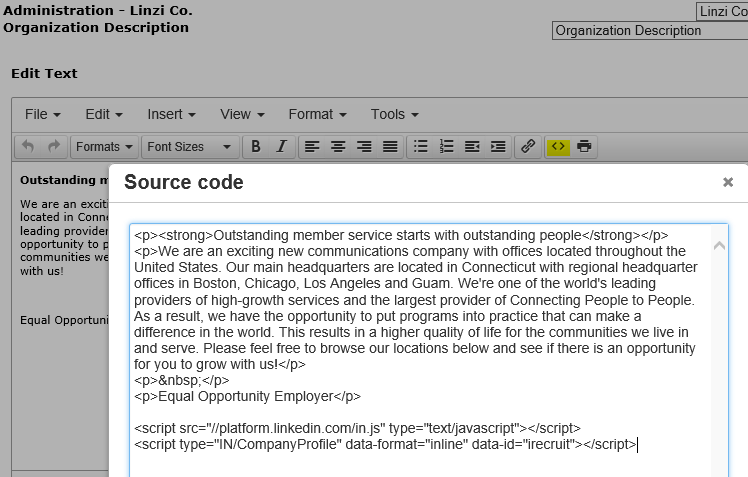Click 'Equal Opportuni' text in background editor
The image size is (748, 477).
pyautogui.click(x=64, y=320)
